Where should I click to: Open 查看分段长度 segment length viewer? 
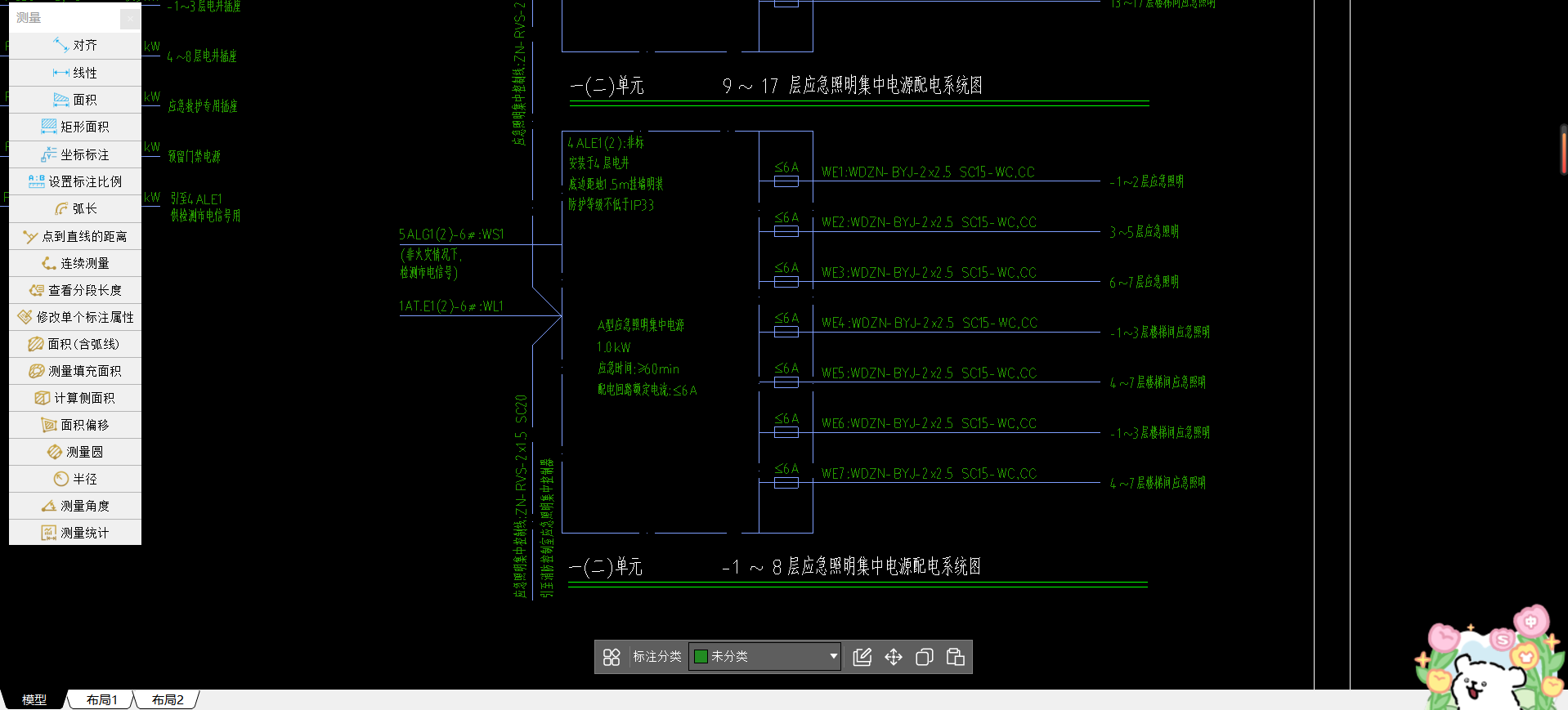click(75, 290)
